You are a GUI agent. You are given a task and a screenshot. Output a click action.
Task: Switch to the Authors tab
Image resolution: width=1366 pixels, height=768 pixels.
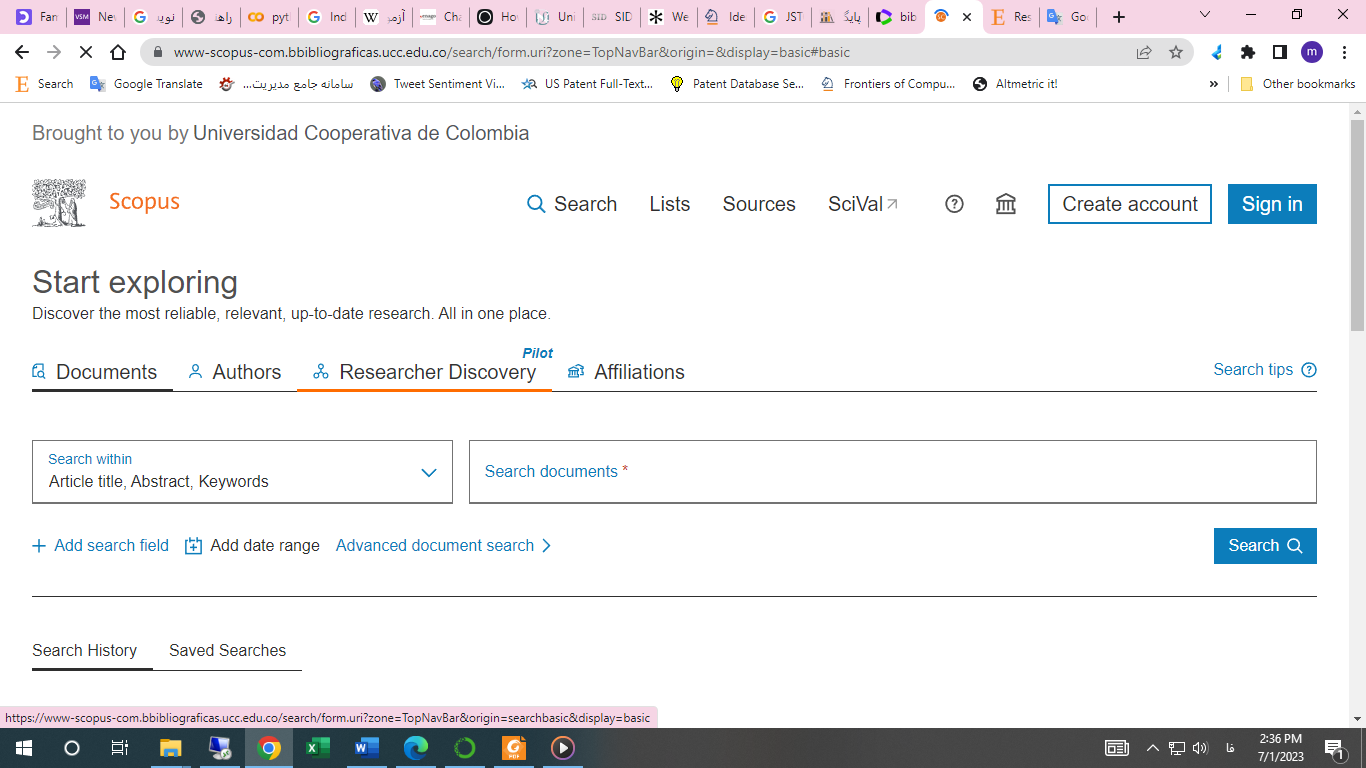[235, 372]
